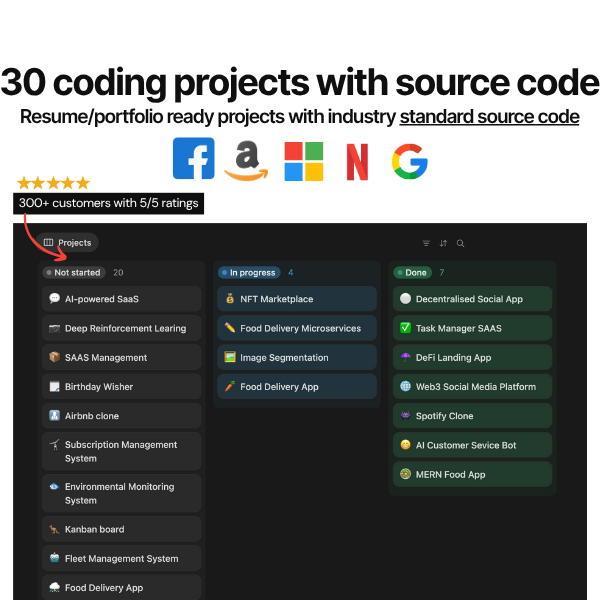This screenshot has height=600, width=600.
Task: Click the 'Done' status label
Action: pyautogui.click(x=412, y=272)
